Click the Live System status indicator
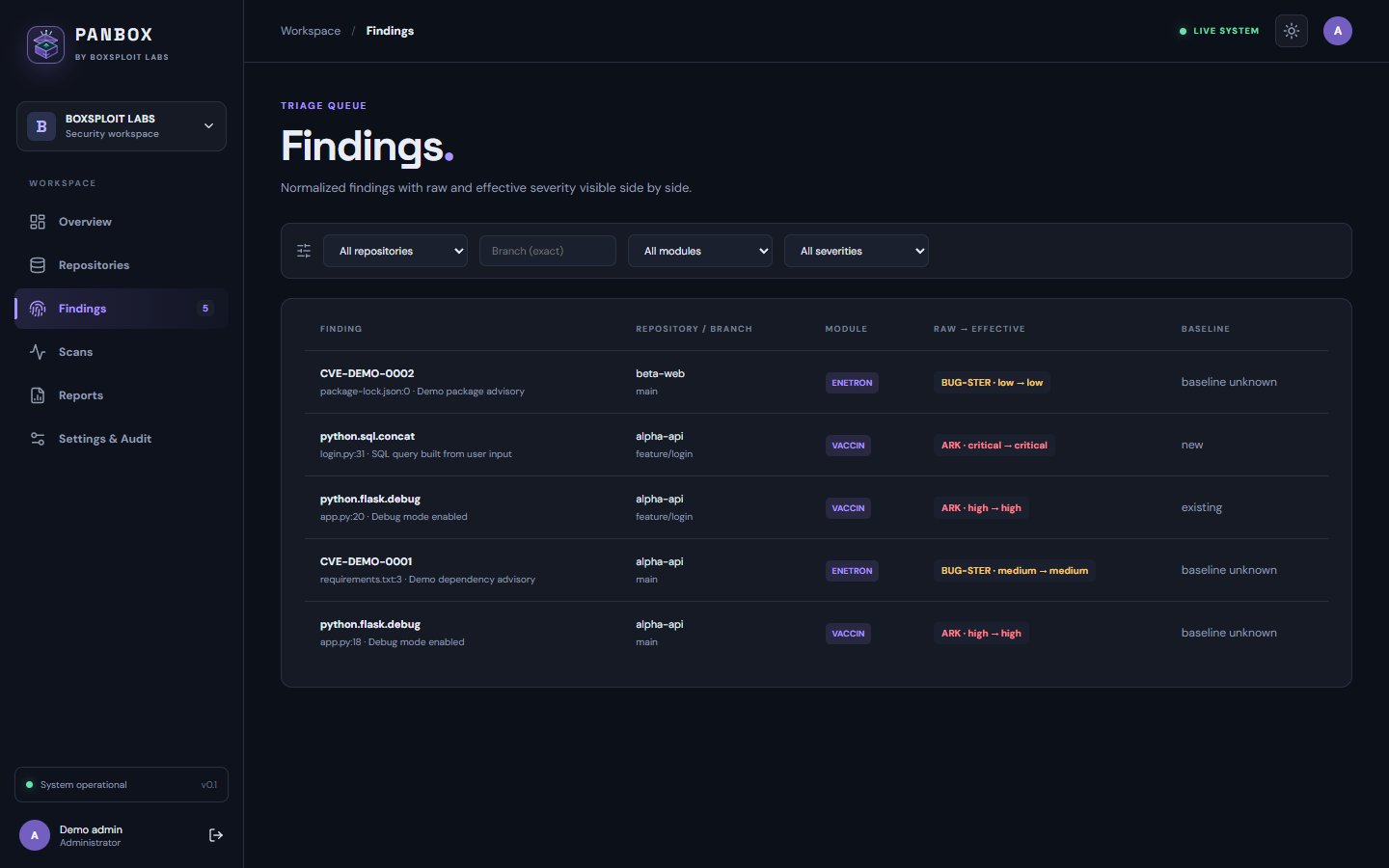This screenshot has height=868, width=1389. (1219, 31)
